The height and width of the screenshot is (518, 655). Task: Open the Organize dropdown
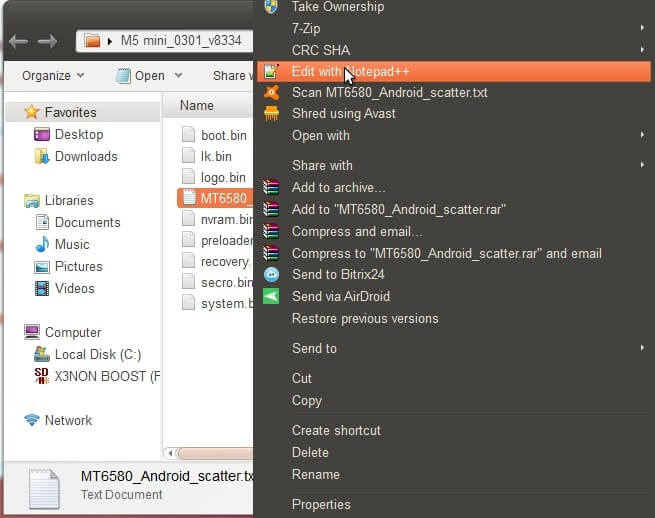tap(53, 76)
